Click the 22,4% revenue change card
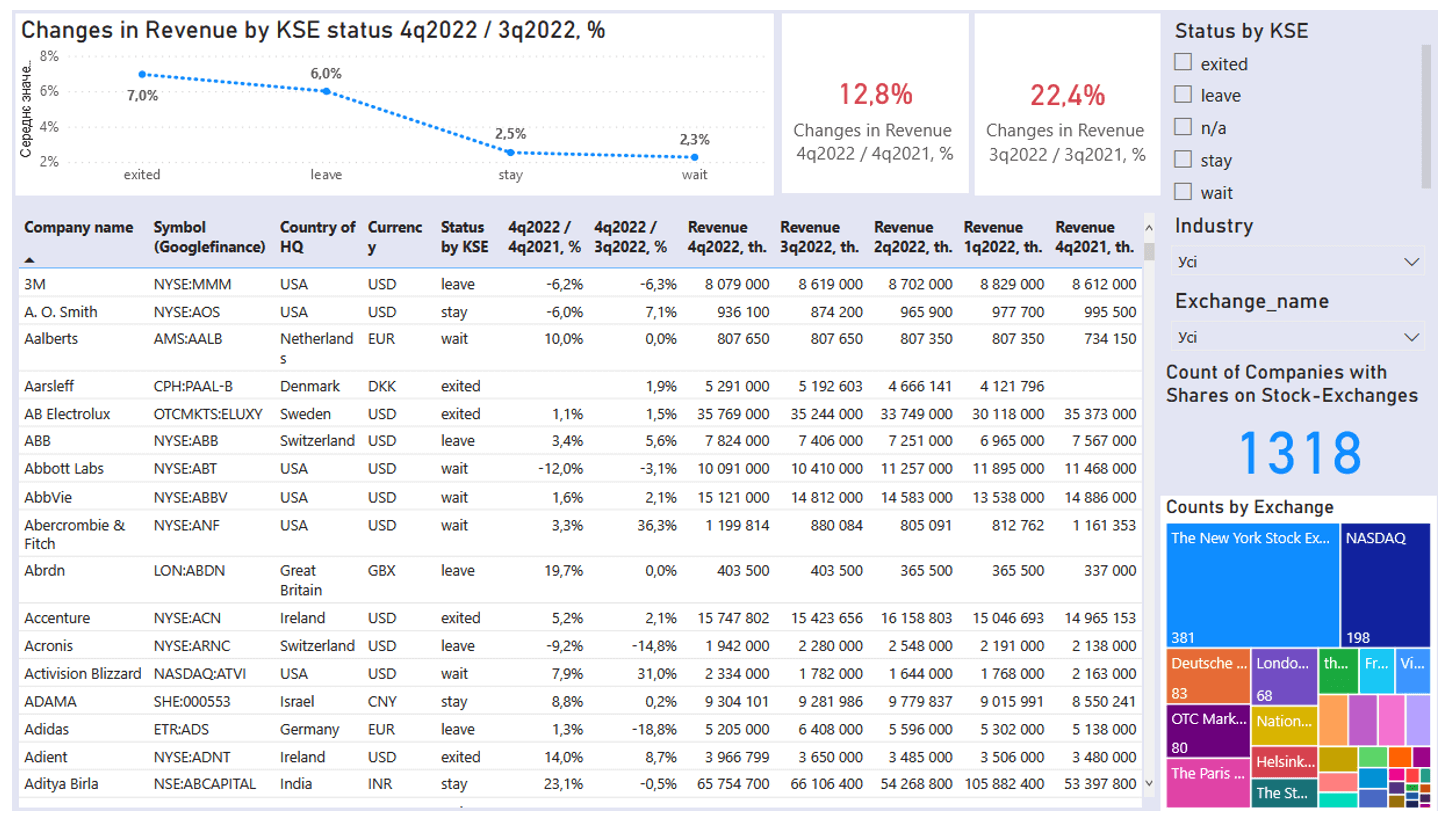1446x824 pixels. click(1067, 104)
